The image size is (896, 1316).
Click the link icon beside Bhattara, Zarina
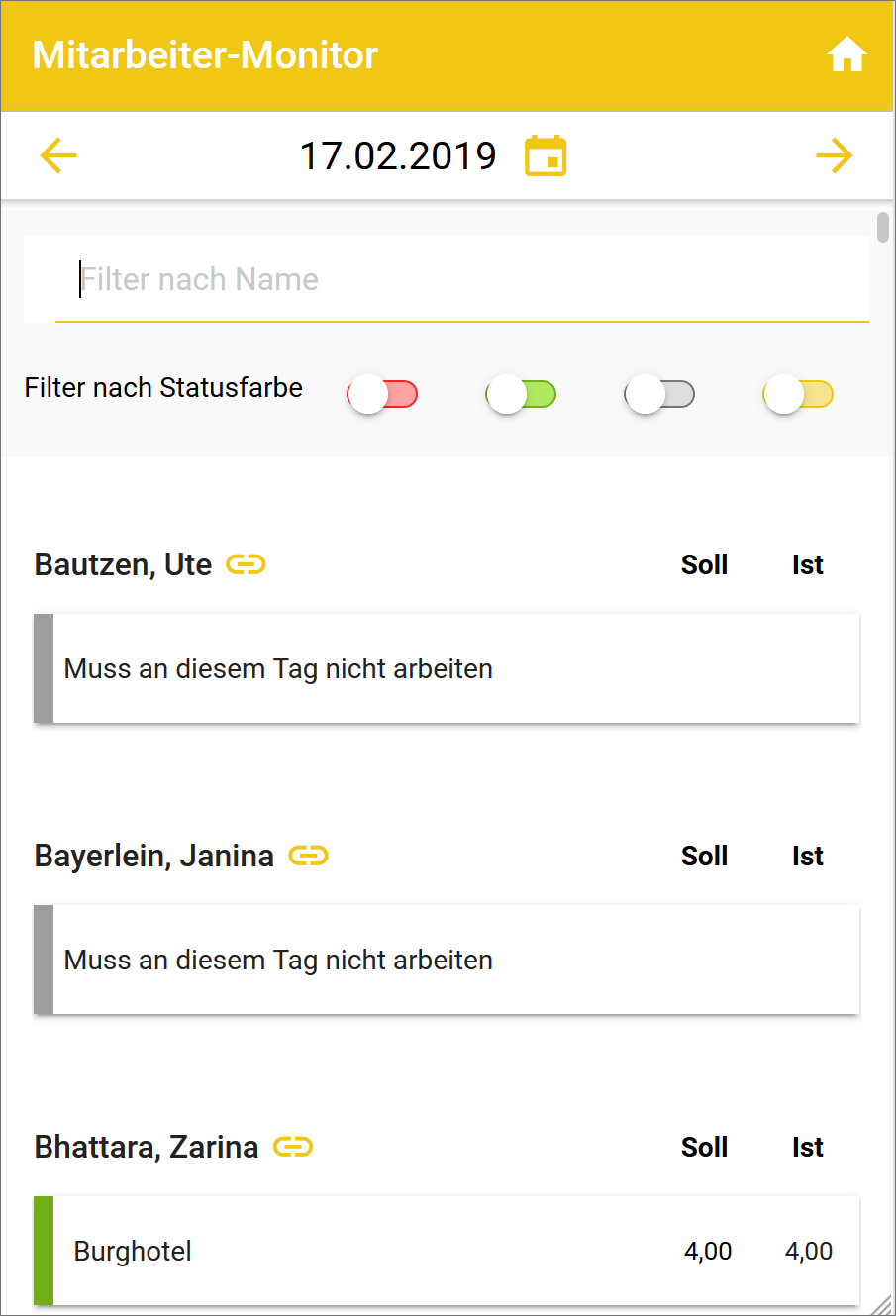[x=293, y=1147]
